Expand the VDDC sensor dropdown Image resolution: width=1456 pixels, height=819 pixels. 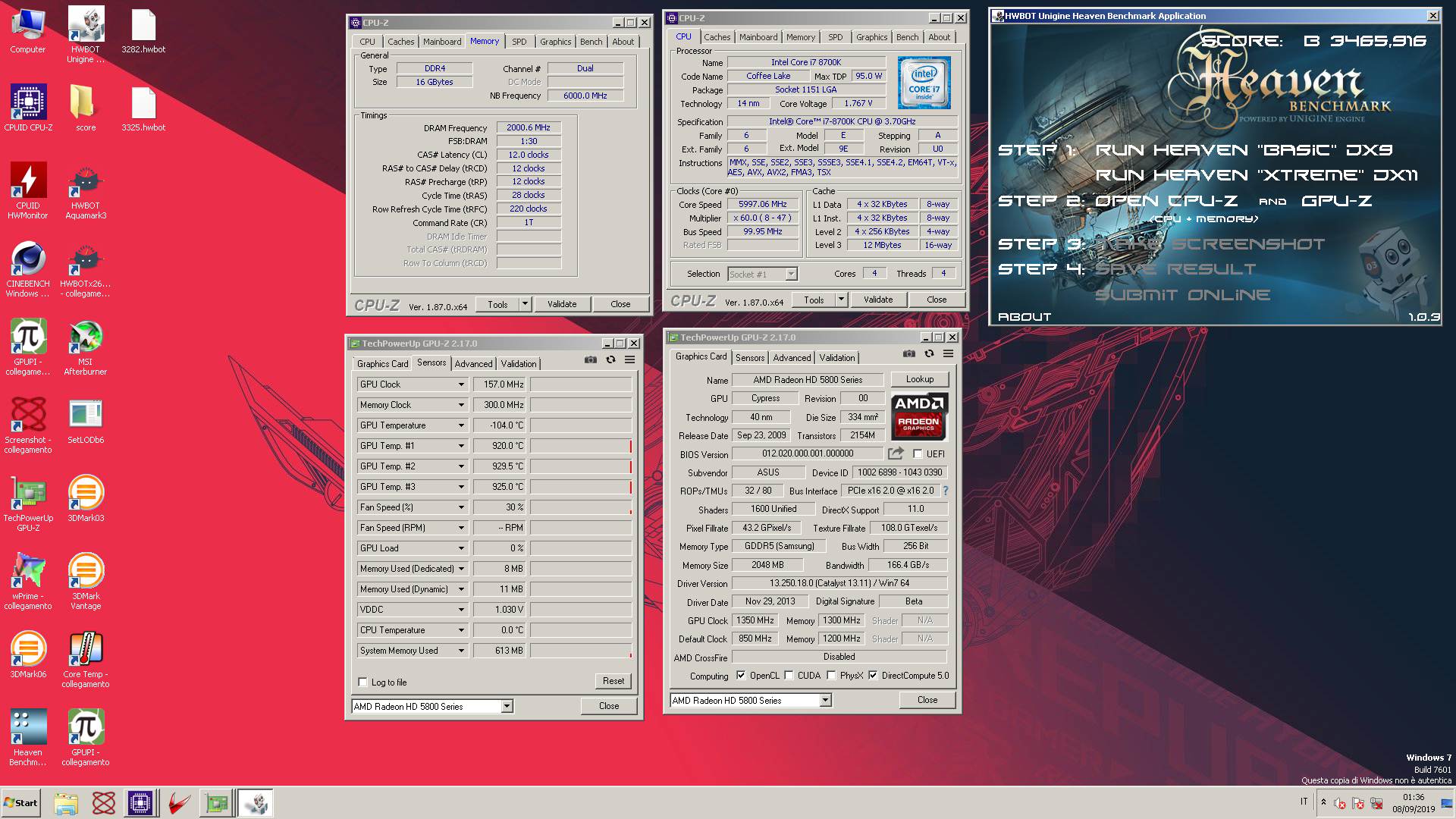tap(461, 610)
